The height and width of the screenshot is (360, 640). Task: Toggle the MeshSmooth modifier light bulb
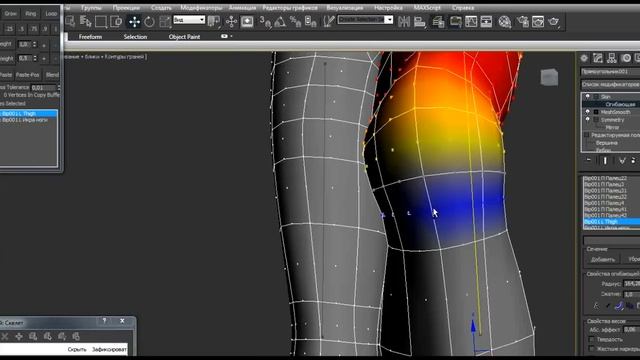pos(587,112)
